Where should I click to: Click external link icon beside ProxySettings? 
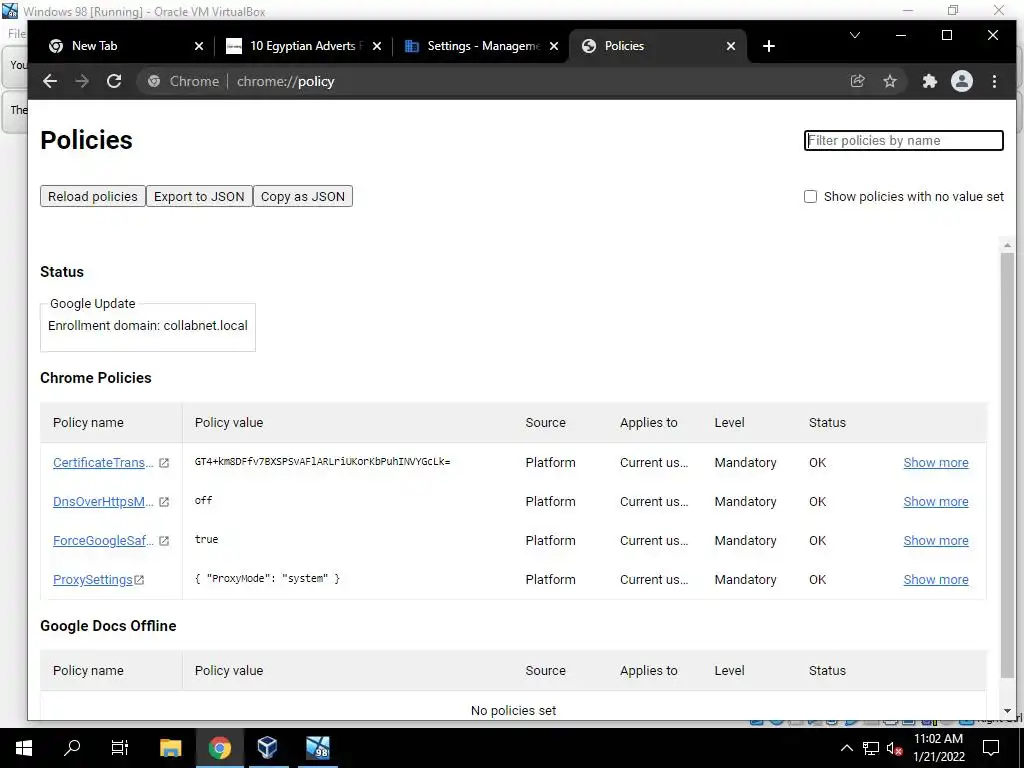click(x=139, y=580)
